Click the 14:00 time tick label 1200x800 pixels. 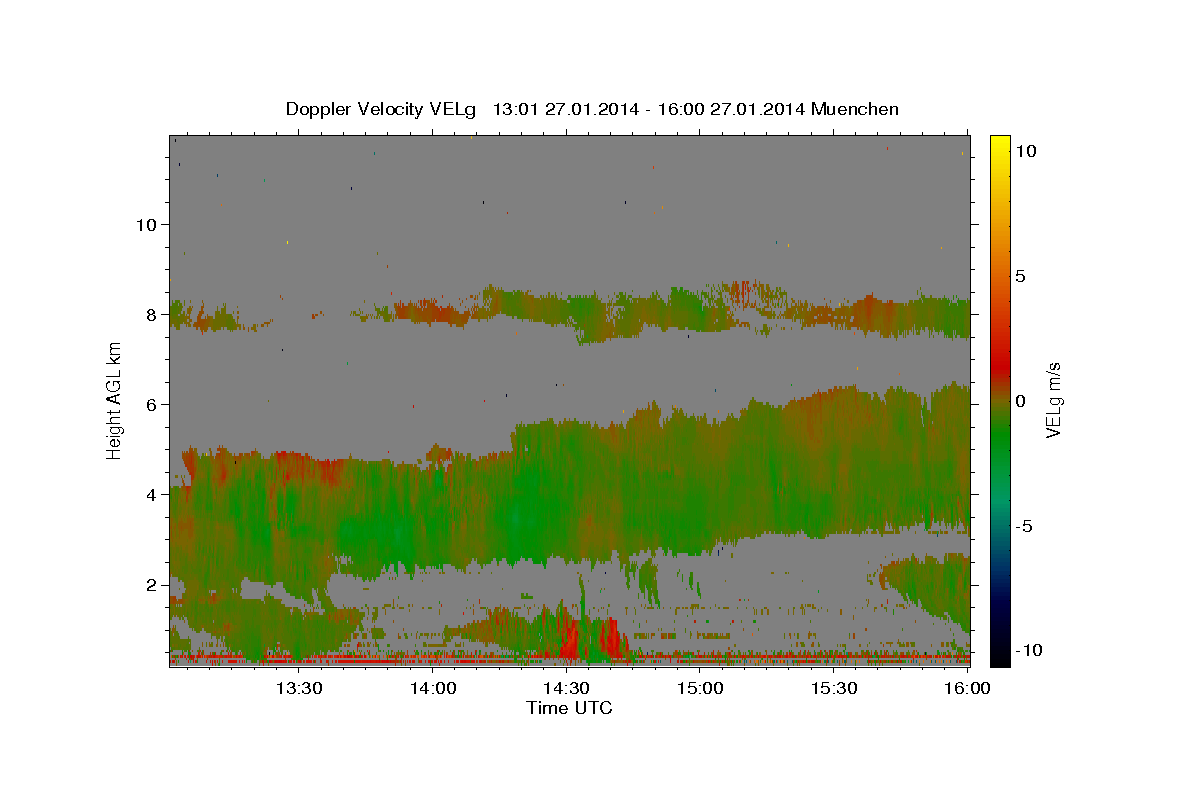click(x=433, y=688)
